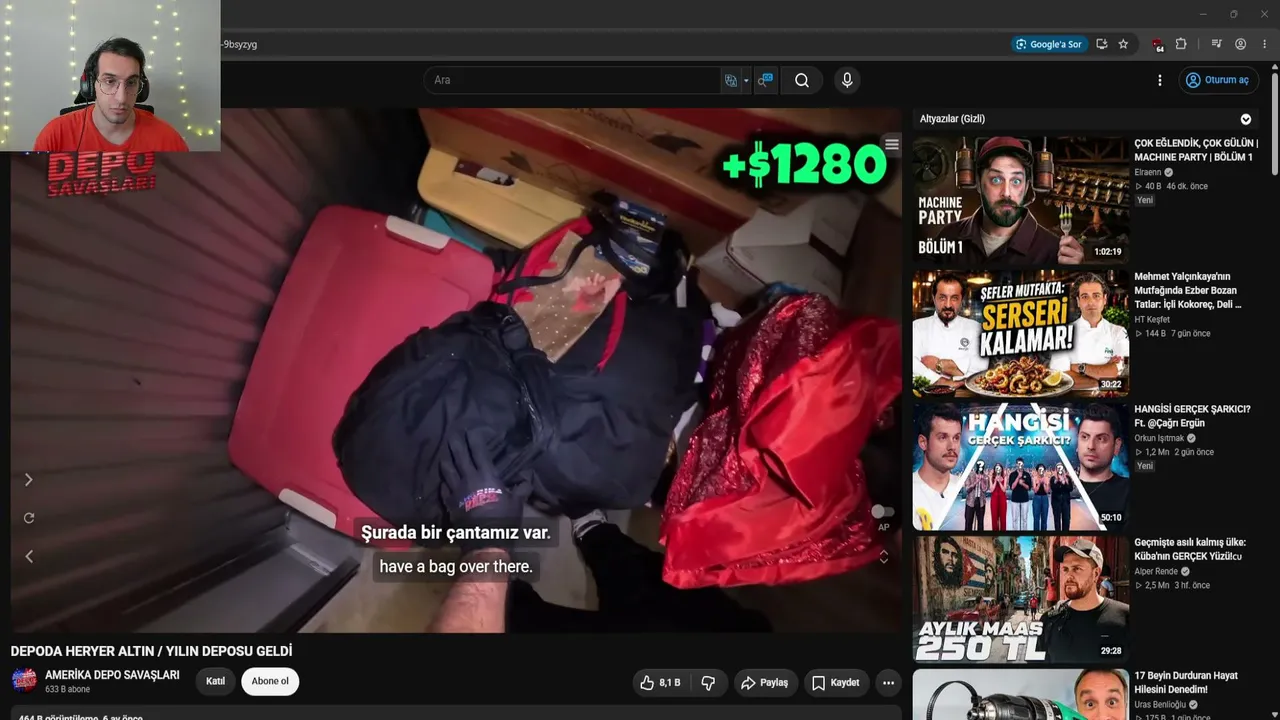Like the video with the thumbs-up 8,1 B button

660,683
